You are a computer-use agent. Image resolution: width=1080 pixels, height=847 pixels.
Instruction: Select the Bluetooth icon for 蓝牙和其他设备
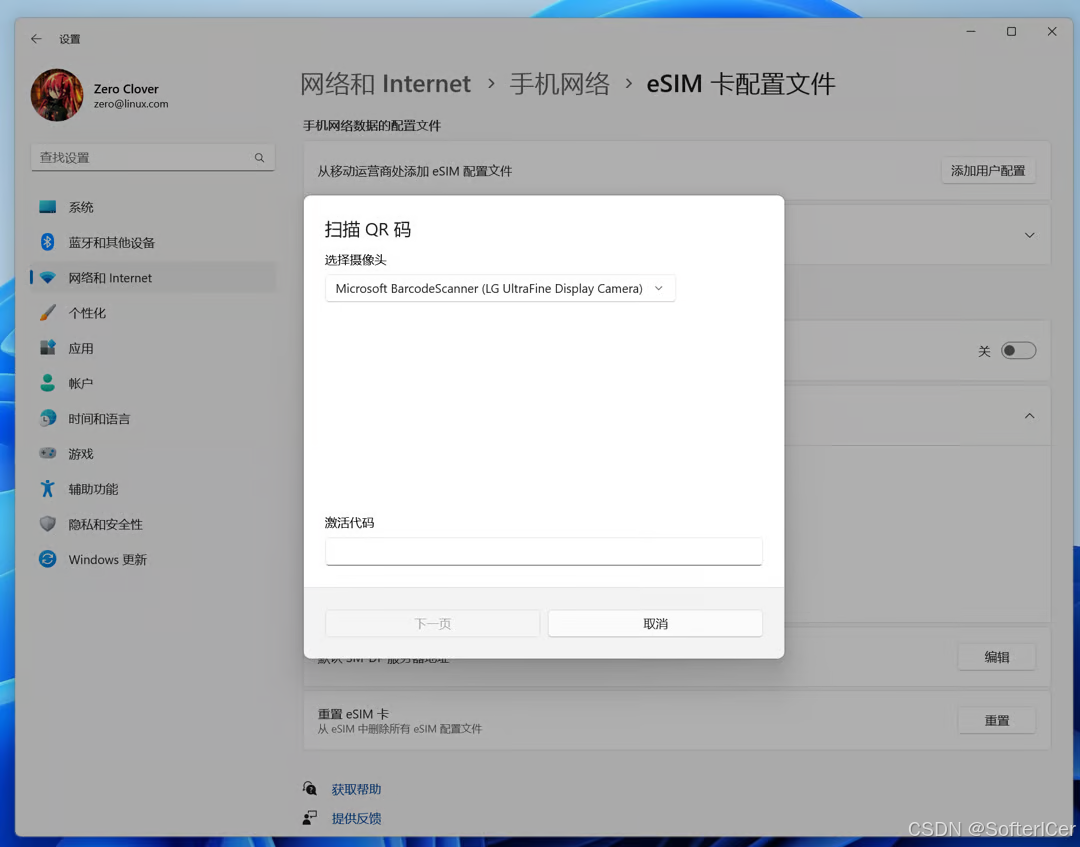point(48,242)
